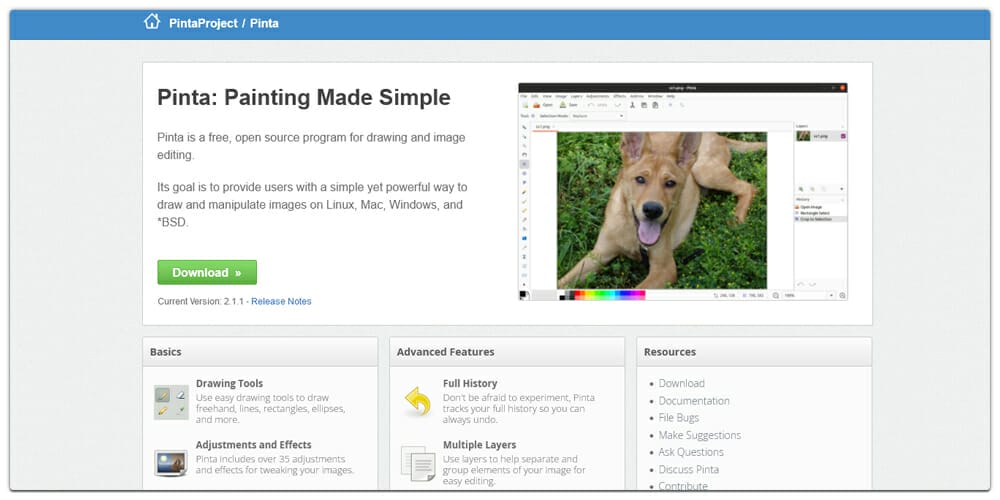This screenshot has height=500, width=1000.
Task: Open the Contribute link in Resources
Action: tap(682, 486)
